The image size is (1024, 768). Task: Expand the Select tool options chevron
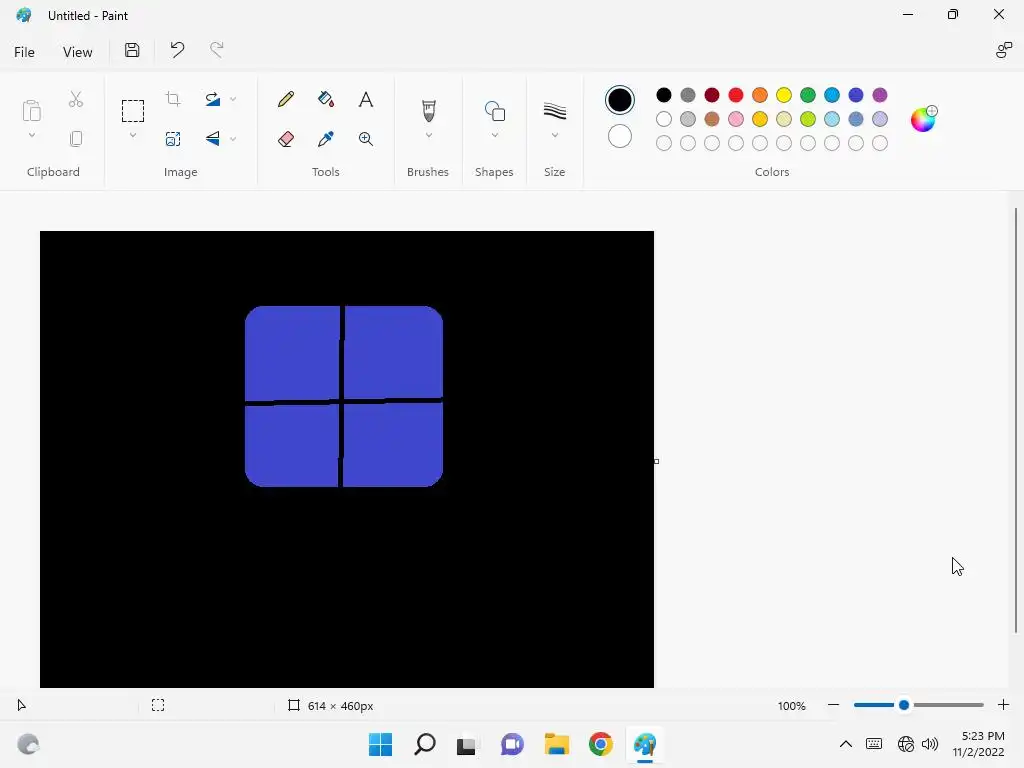pyautogui.click(x=133, y=135)
